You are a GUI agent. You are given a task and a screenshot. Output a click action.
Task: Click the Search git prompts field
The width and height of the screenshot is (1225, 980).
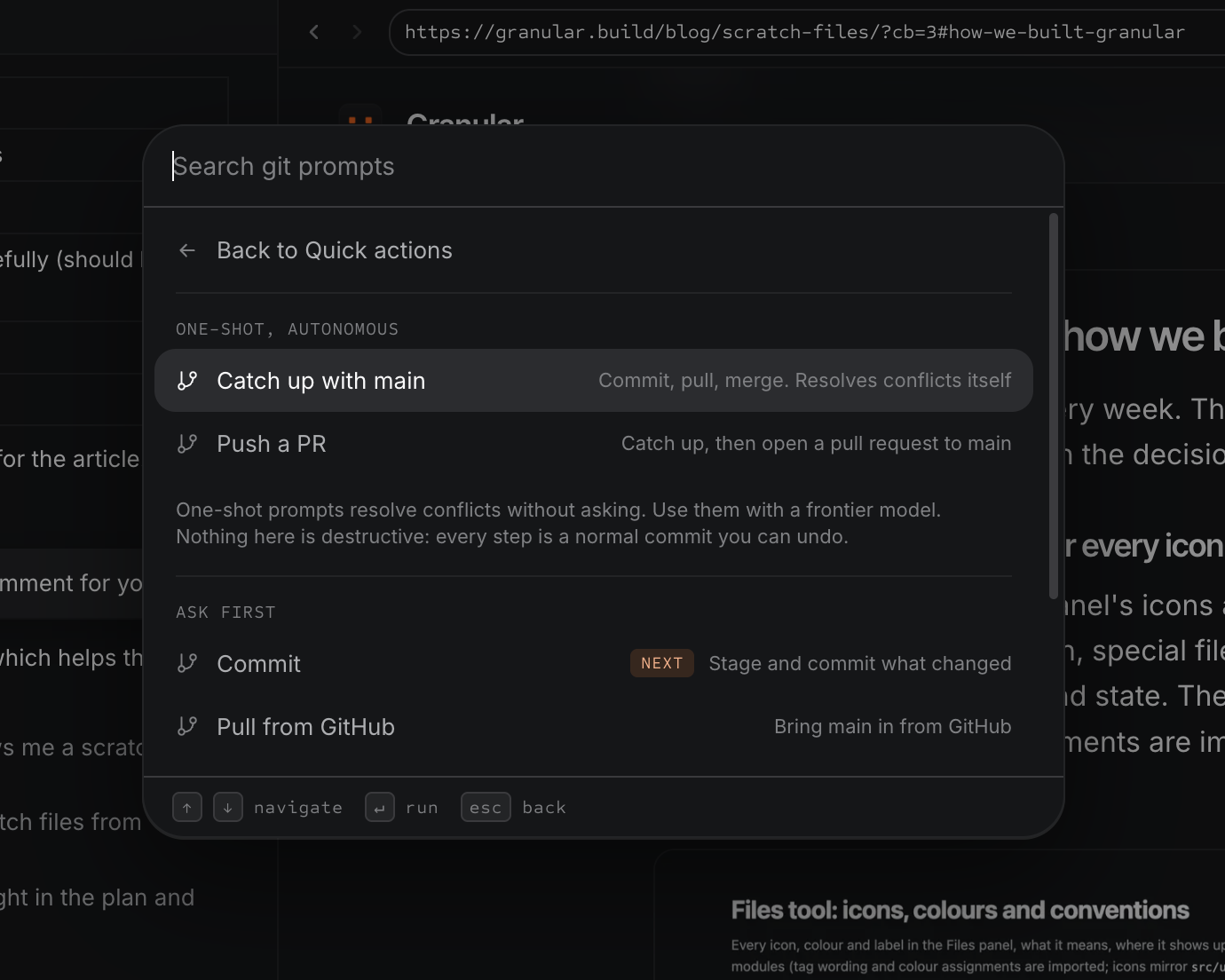(604, 167)
